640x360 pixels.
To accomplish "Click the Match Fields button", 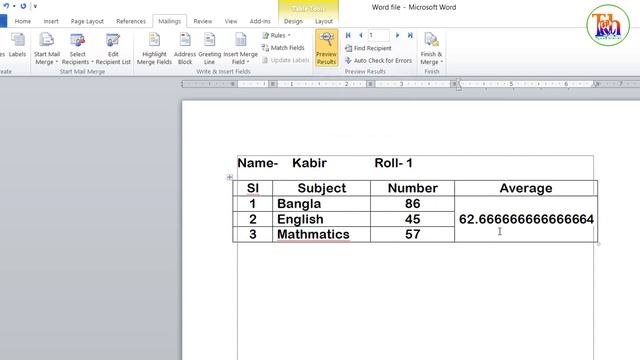I will coord(283,48).
